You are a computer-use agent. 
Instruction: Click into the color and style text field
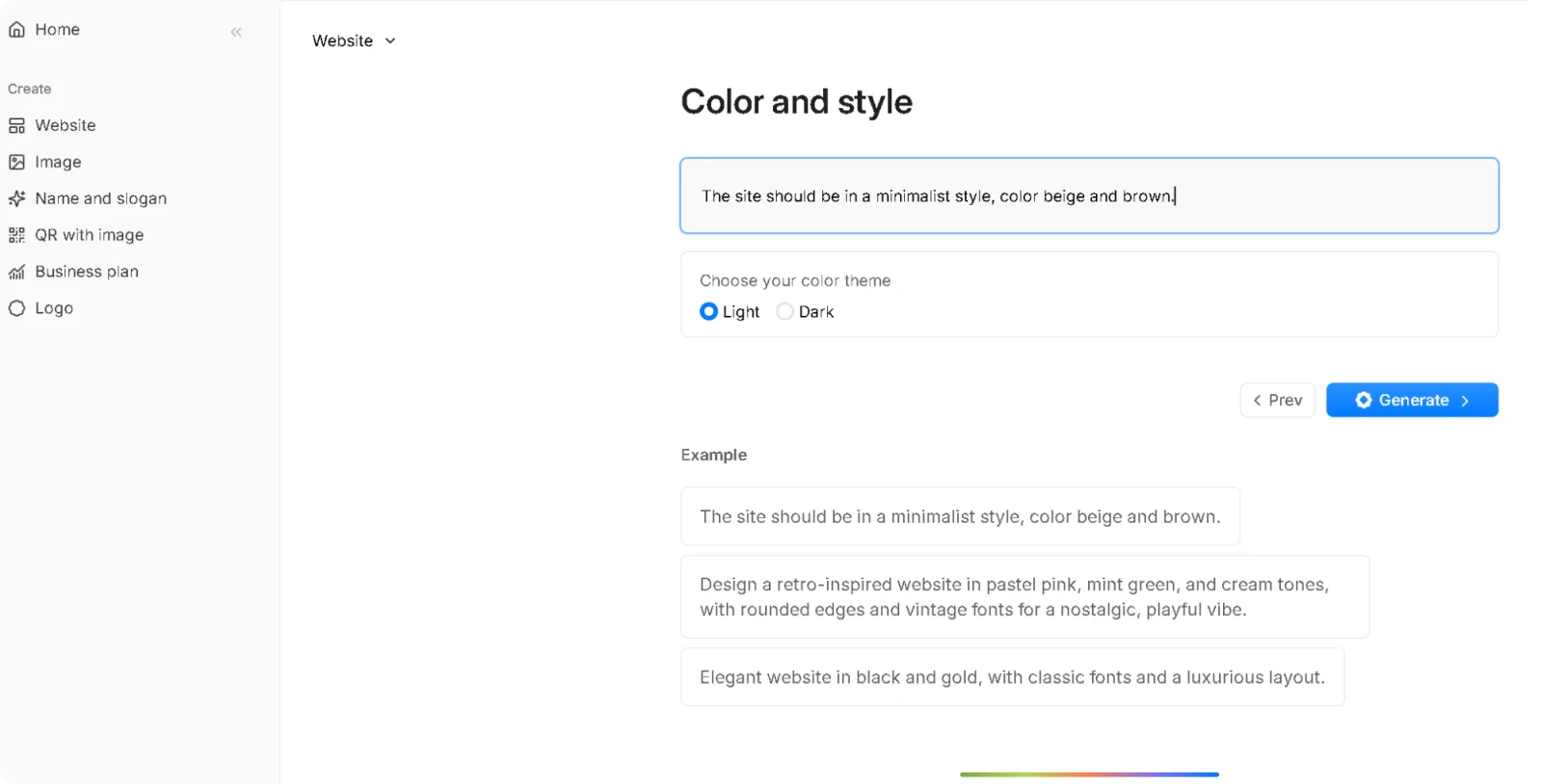1089,196
